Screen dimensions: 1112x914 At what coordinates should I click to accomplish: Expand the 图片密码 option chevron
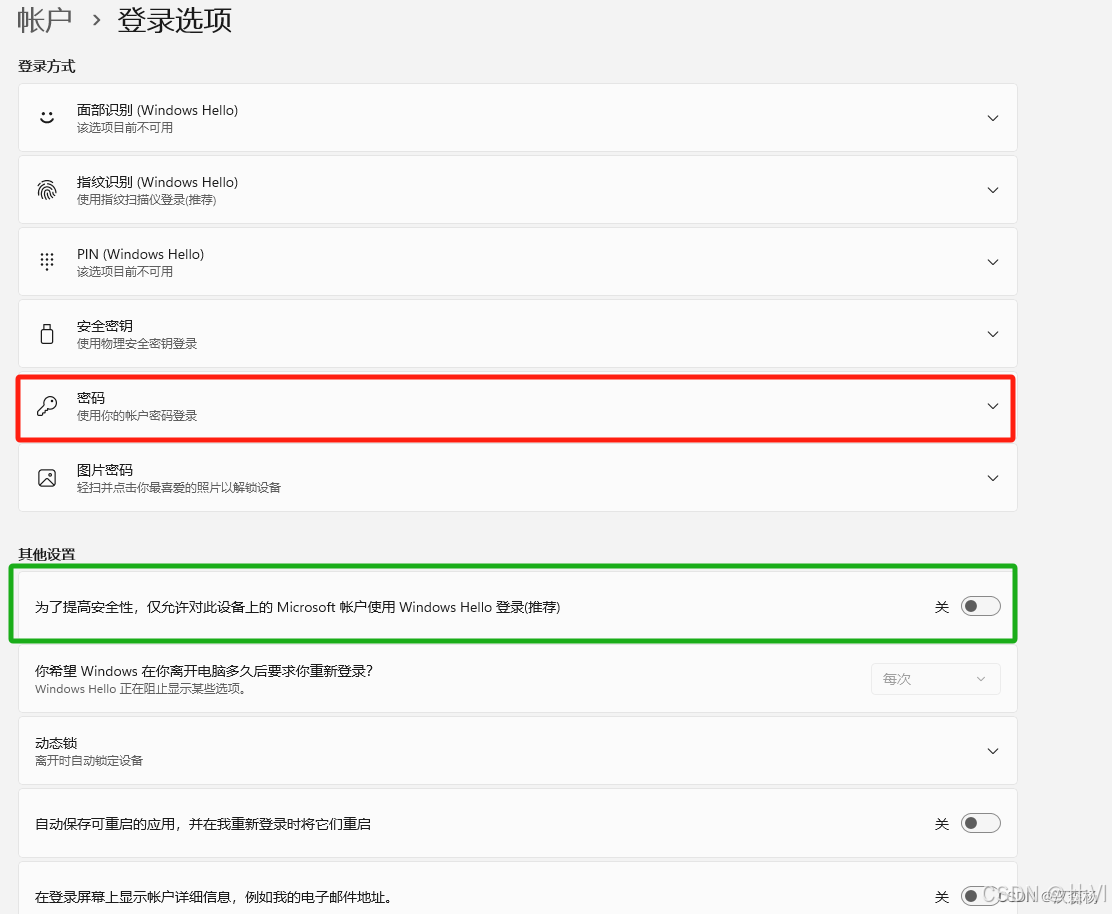point(993,478)
